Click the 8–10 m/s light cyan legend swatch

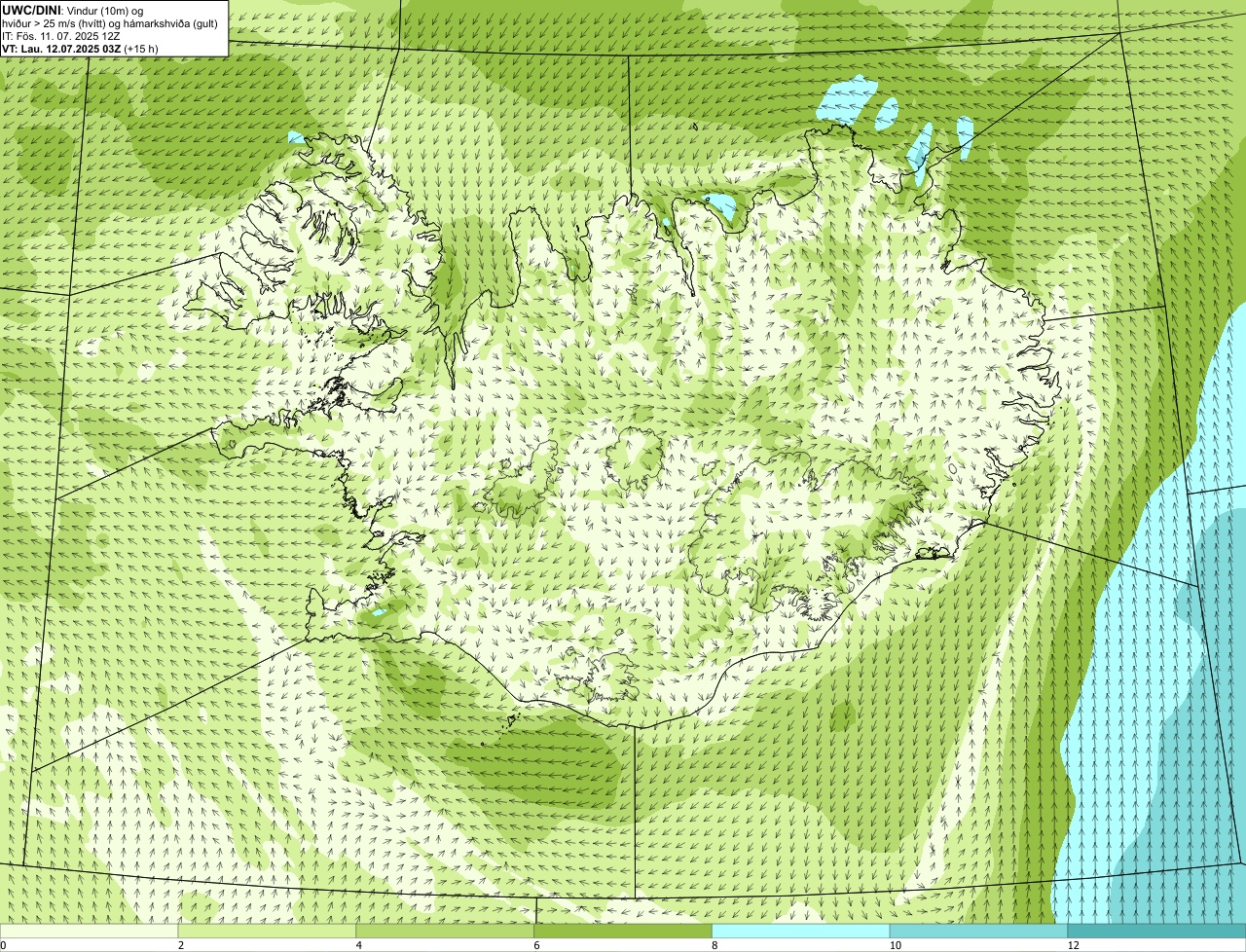(801, 931)
